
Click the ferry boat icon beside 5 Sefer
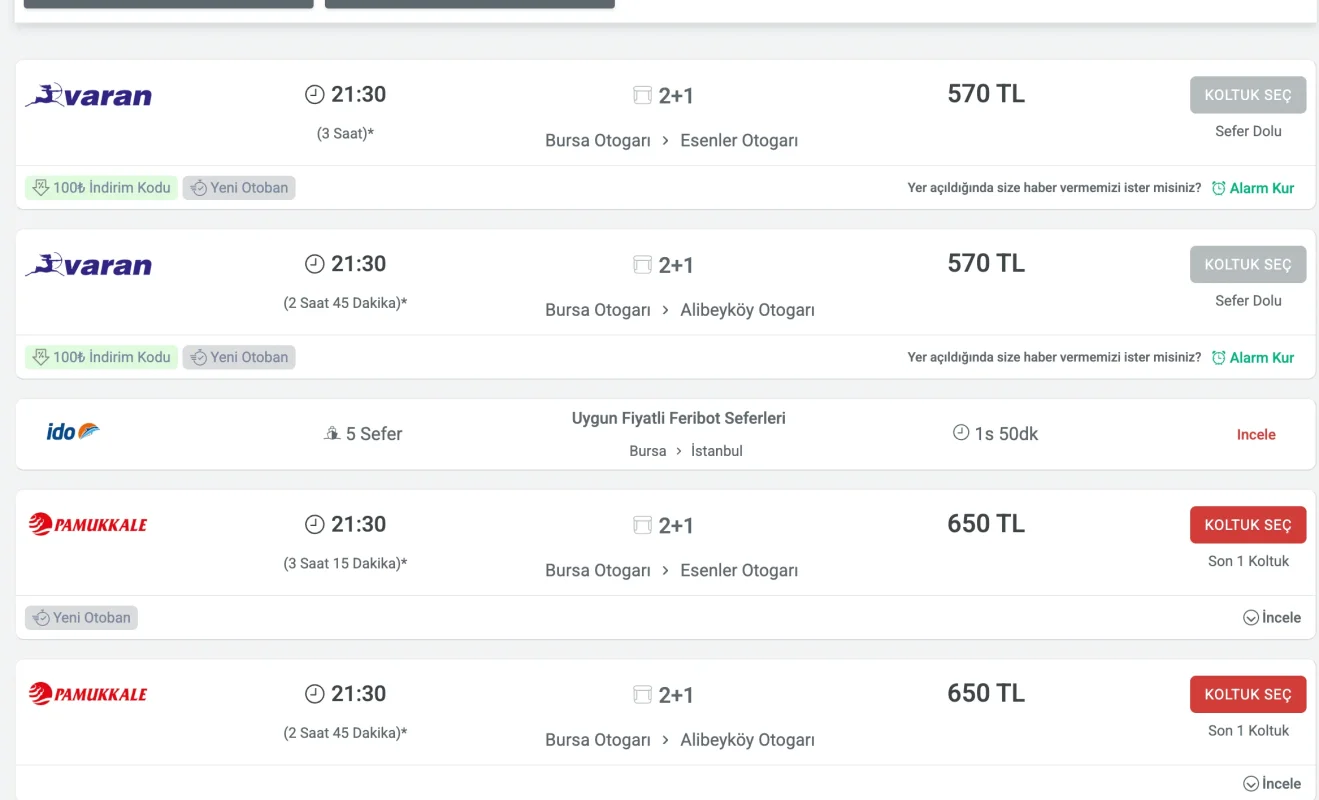tap(332, 434)
